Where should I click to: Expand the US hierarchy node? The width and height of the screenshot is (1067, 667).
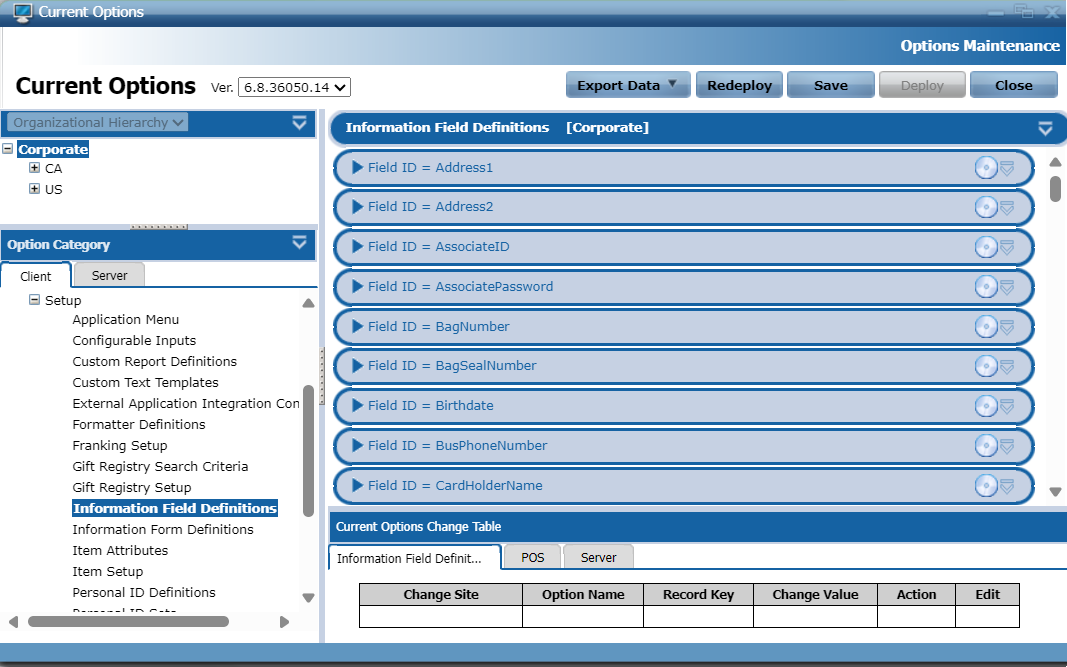coord(35,189)
